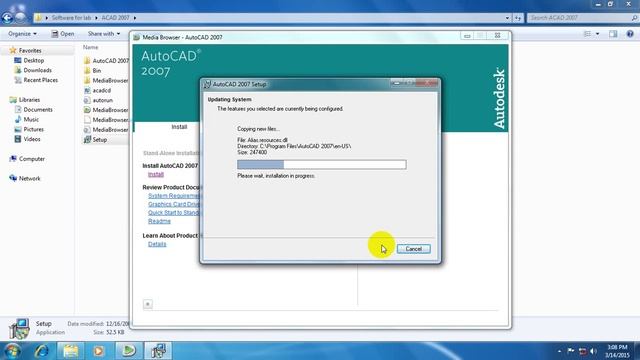Image resolution: width=640 pixels, height=360 pixels.
Task: Open the Details link under Learn About Product
Action: coord(157,244)
